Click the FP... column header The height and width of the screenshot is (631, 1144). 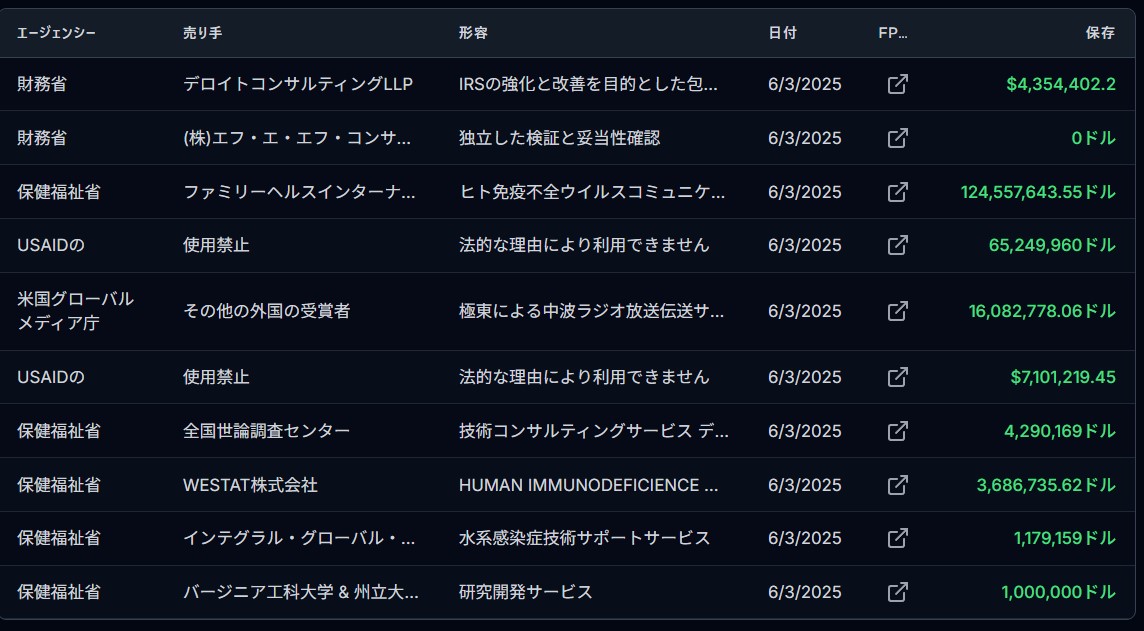pos(893,33)
